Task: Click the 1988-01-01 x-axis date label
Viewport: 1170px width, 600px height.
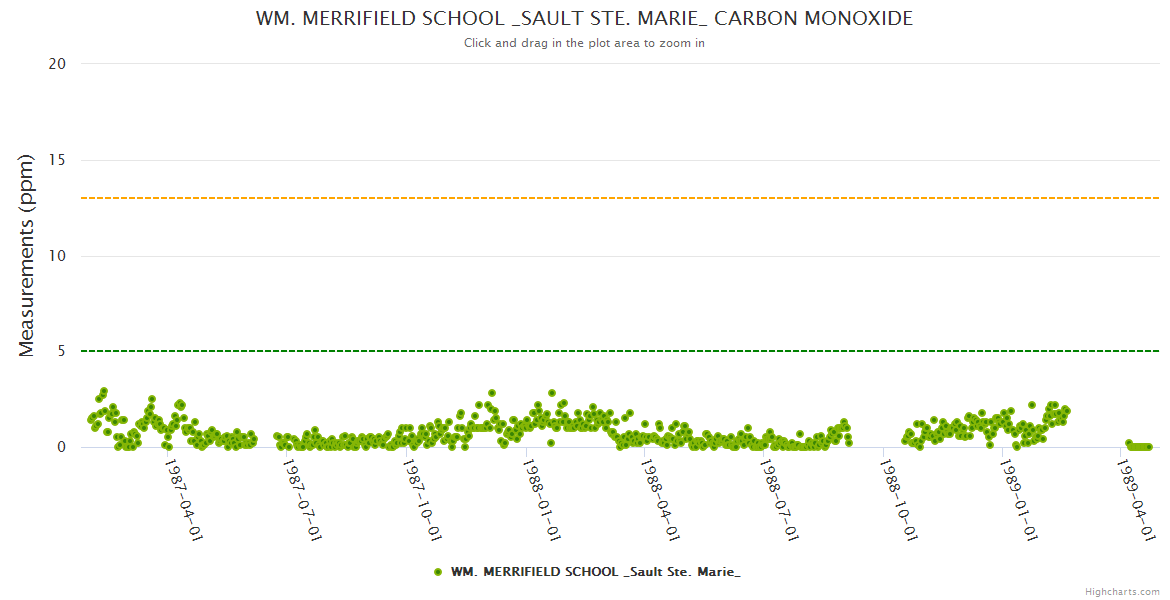Action: pos(541,499)
